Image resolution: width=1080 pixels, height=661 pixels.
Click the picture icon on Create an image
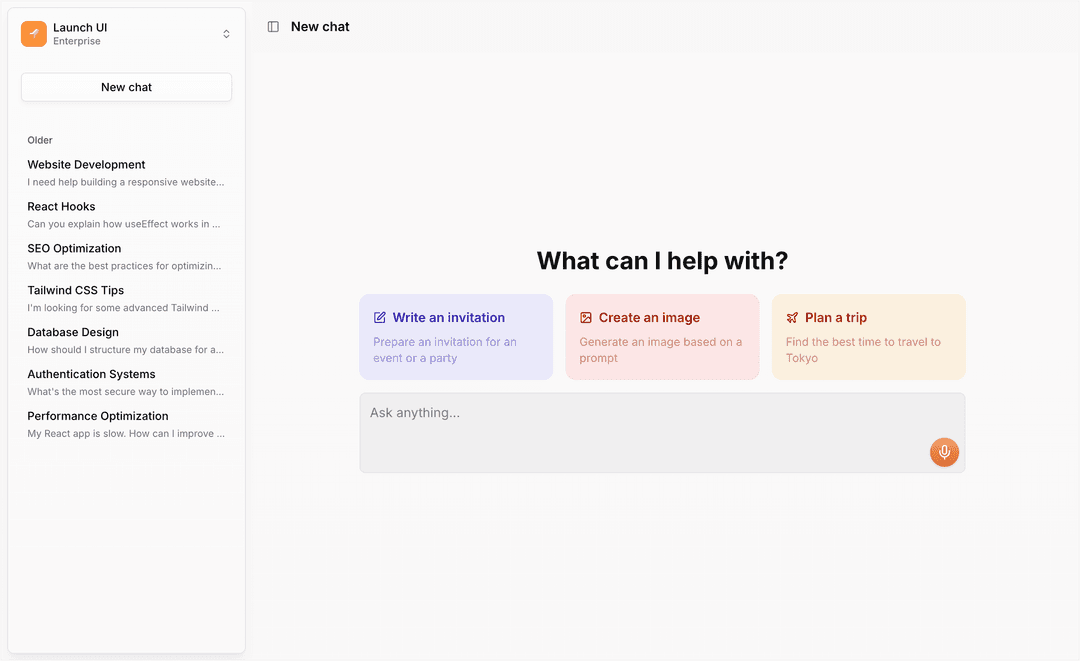click(585, 317)
